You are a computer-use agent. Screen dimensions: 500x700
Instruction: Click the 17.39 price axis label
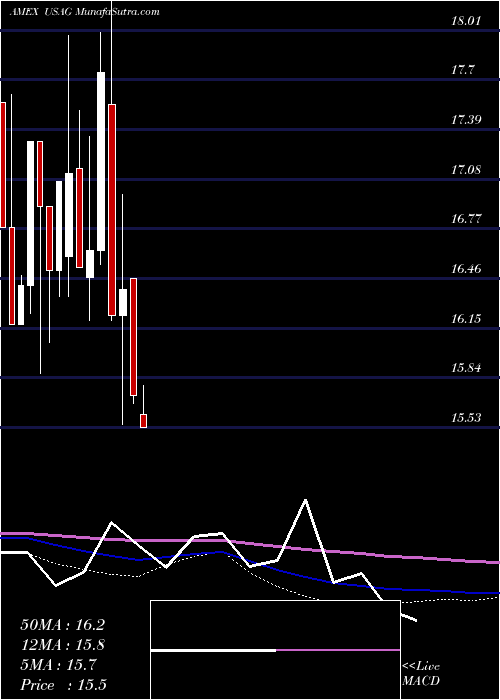[466, 120]
